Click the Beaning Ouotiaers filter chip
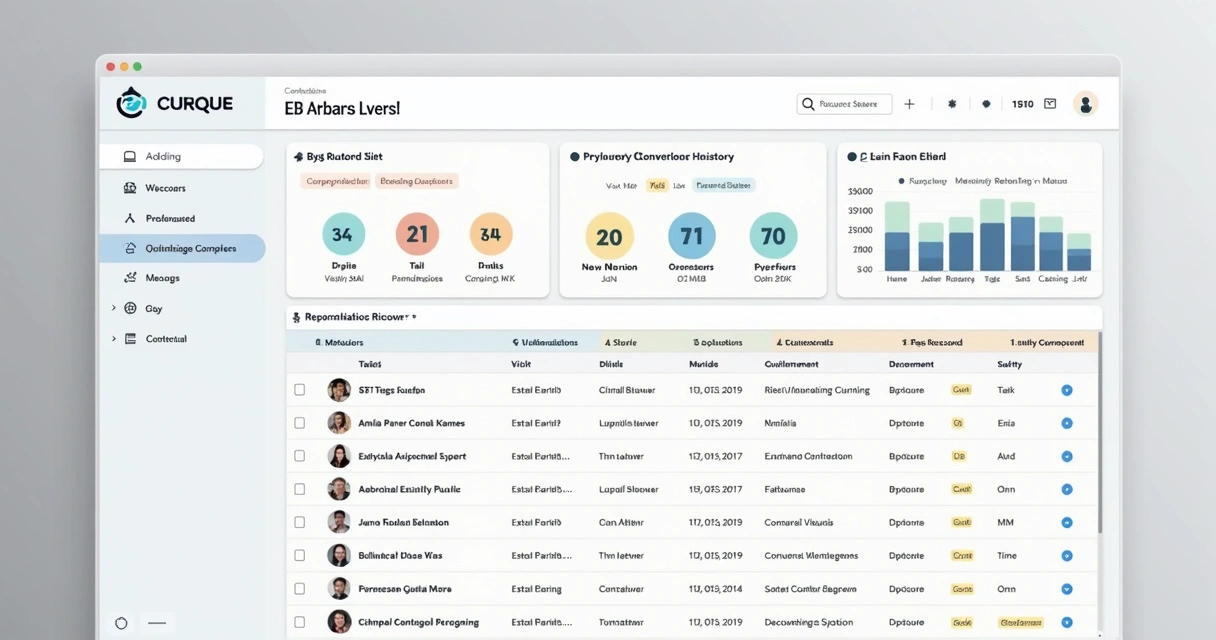Image resolution: width=1216 pixels, height=640 pixels. (417, 181)
